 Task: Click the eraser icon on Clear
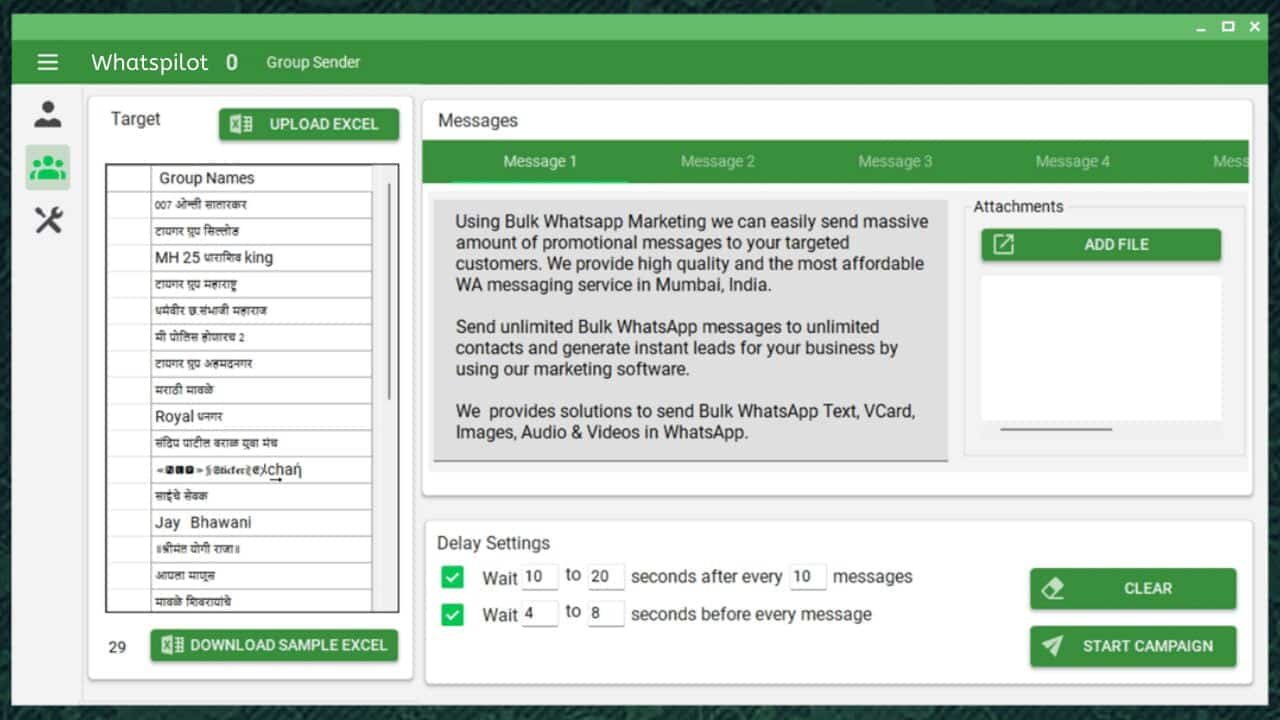pyautogui.click(x=1052, y=589)
